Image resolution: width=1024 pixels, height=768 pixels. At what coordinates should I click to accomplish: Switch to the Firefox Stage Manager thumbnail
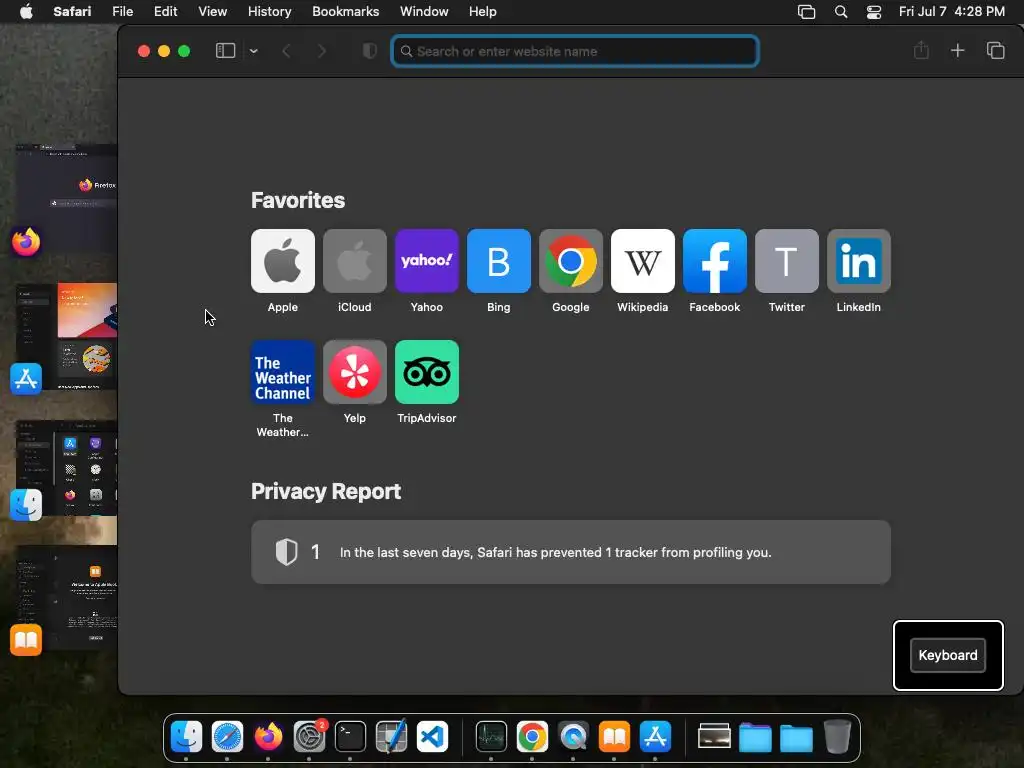pos(64,199)
